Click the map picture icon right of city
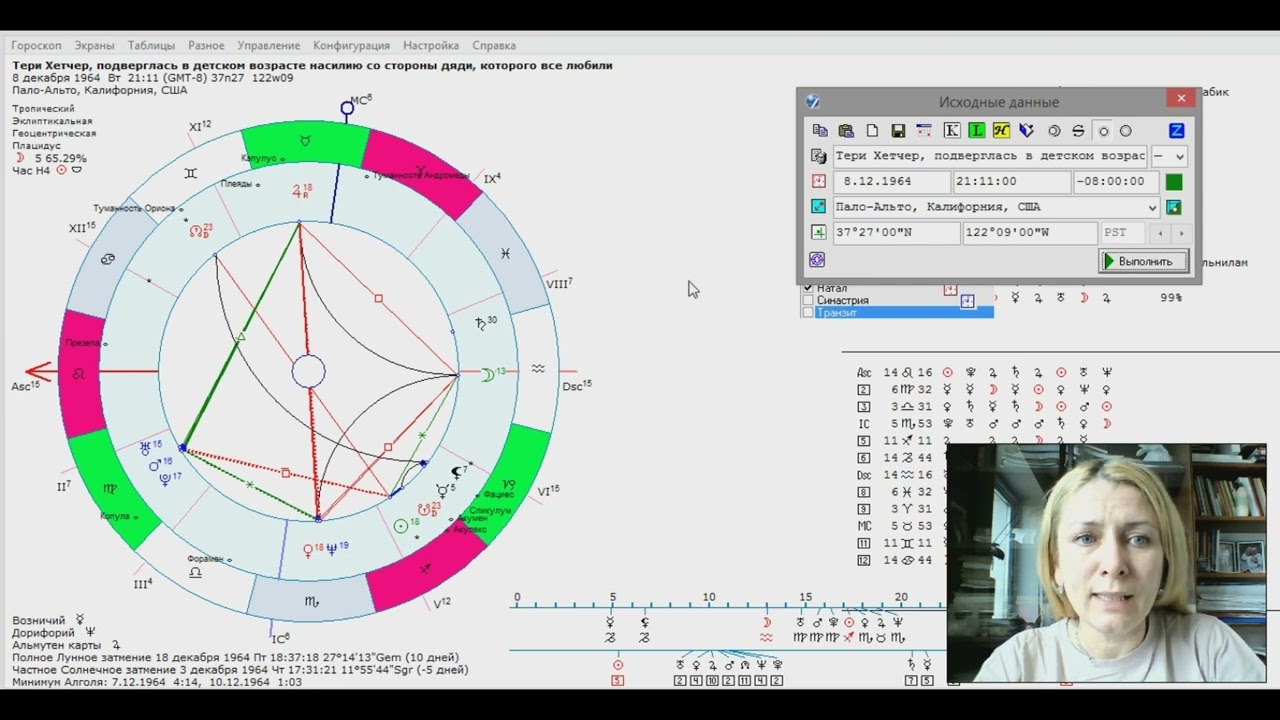 [x=1174, y=207]
